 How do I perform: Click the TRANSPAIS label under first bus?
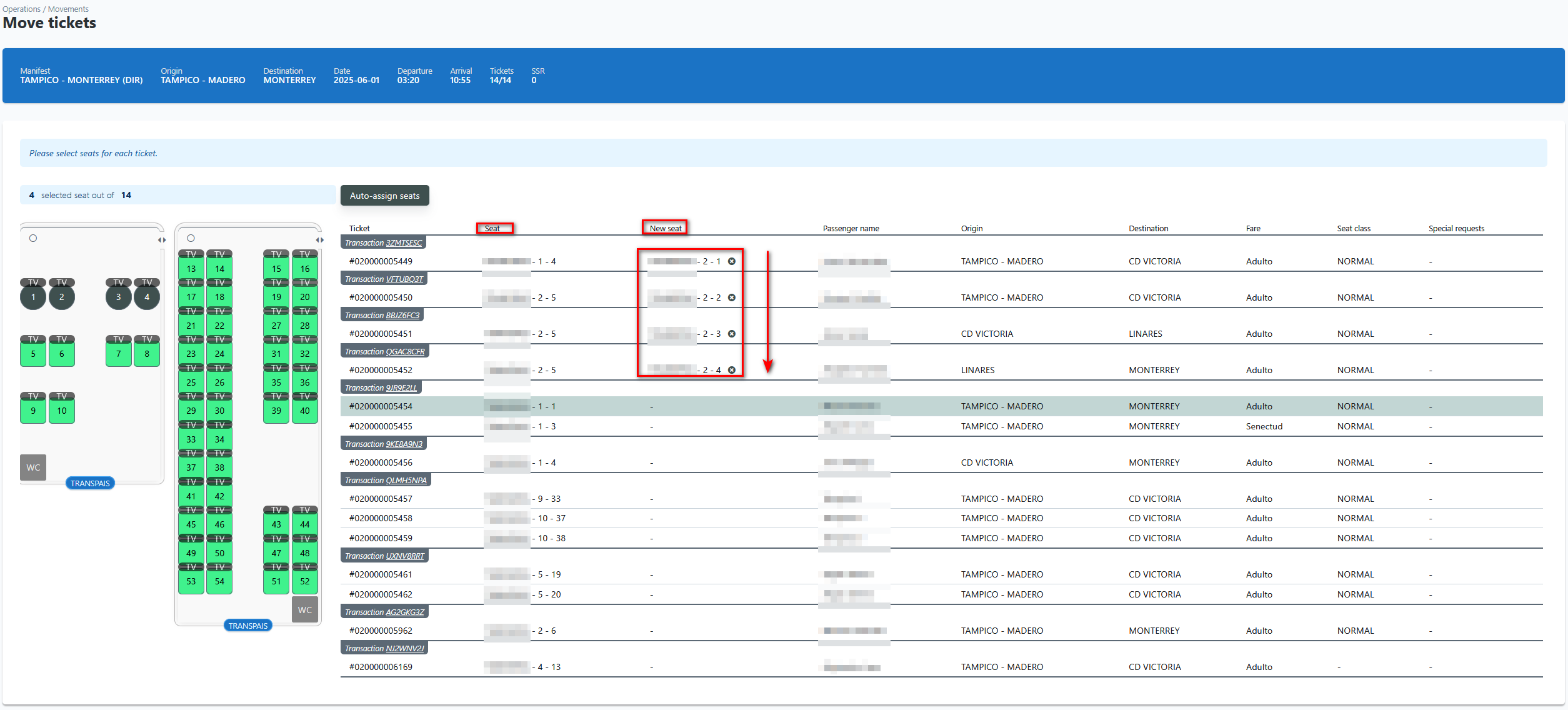pyautogui.click(x=90, y=483)
